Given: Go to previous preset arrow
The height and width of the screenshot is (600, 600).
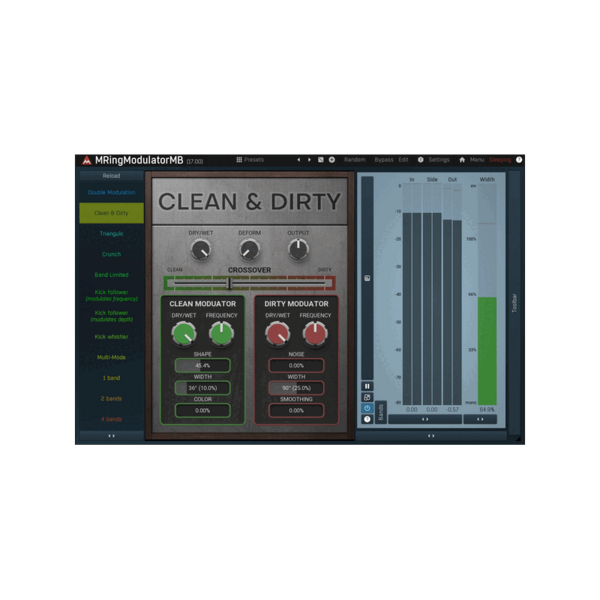Looking at the screenshot, I should (298, 160).
